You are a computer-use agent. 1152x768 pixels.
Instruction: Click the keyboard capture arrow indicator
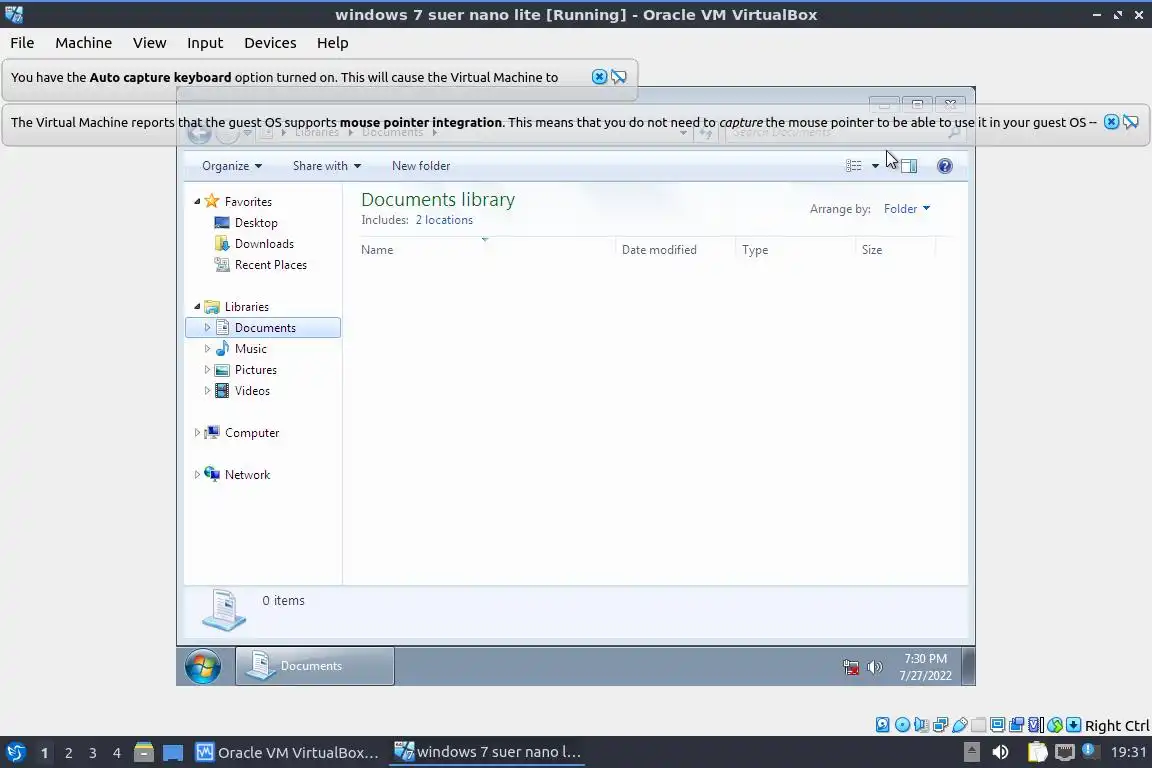(x=1073, y=725)
